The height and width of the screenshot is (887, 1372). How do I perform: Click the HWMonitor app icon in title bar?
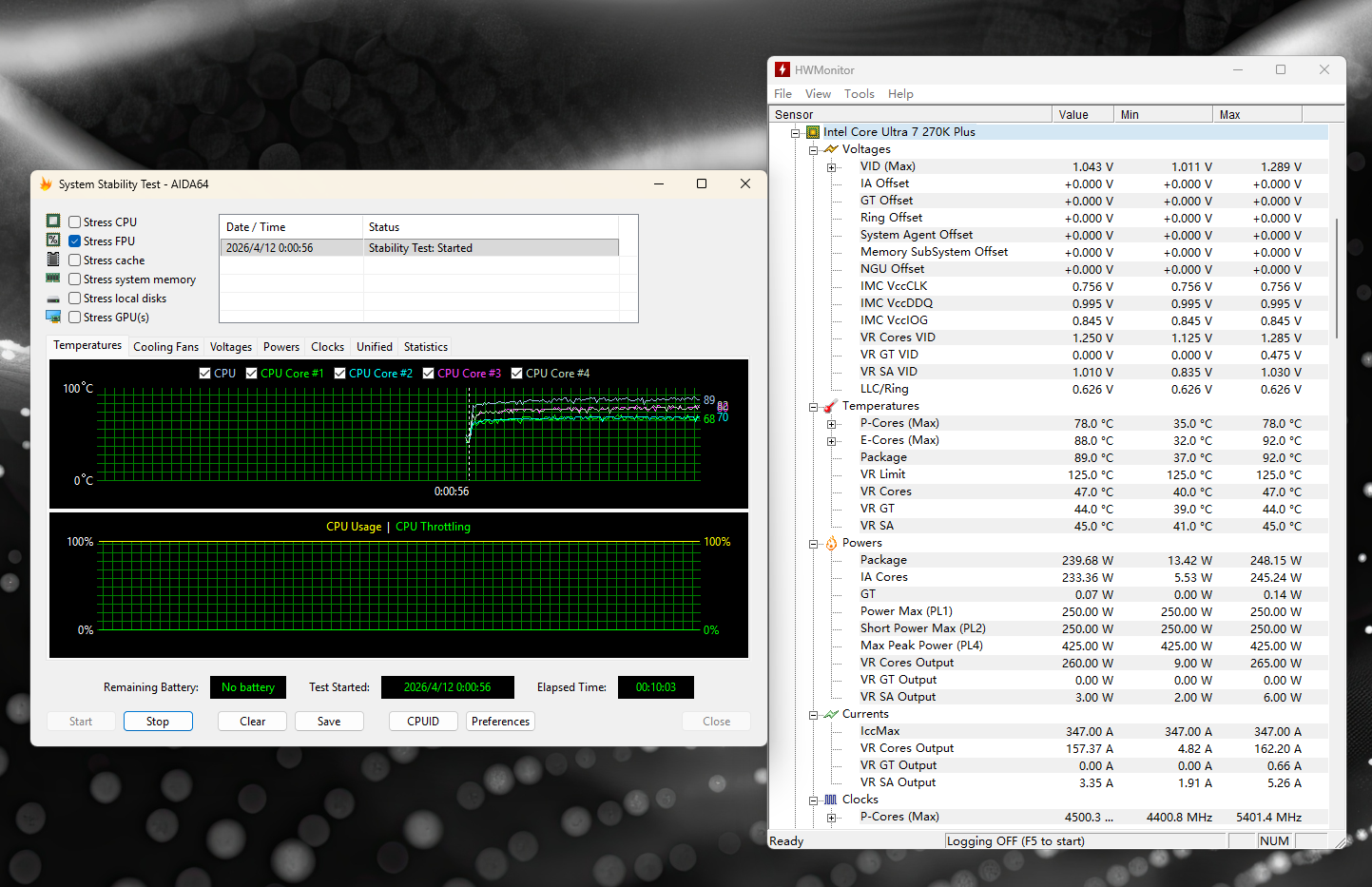[x=783, y=70]
